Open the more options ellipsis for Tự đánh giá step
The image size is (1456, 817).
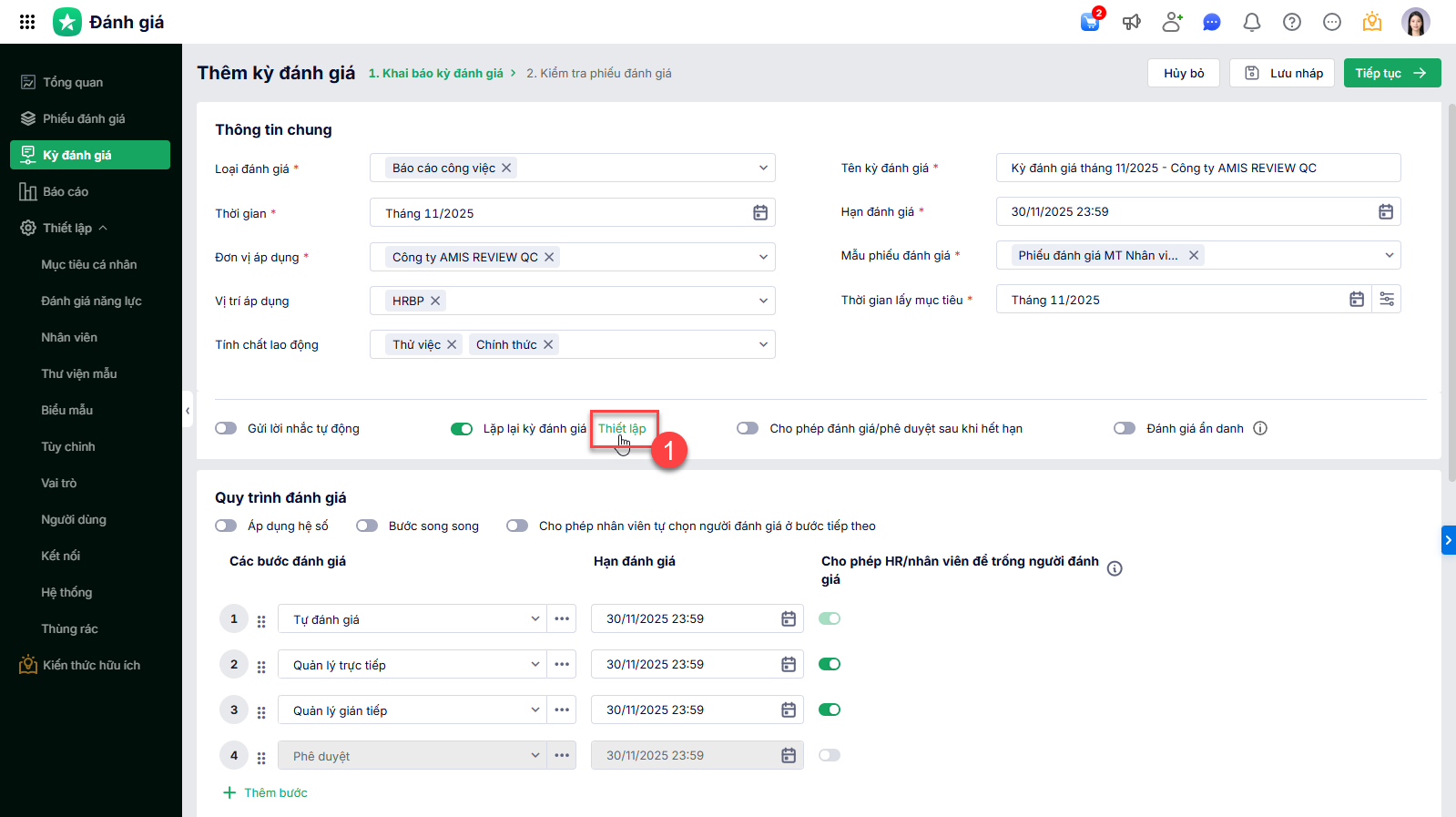tap(562, 619)
